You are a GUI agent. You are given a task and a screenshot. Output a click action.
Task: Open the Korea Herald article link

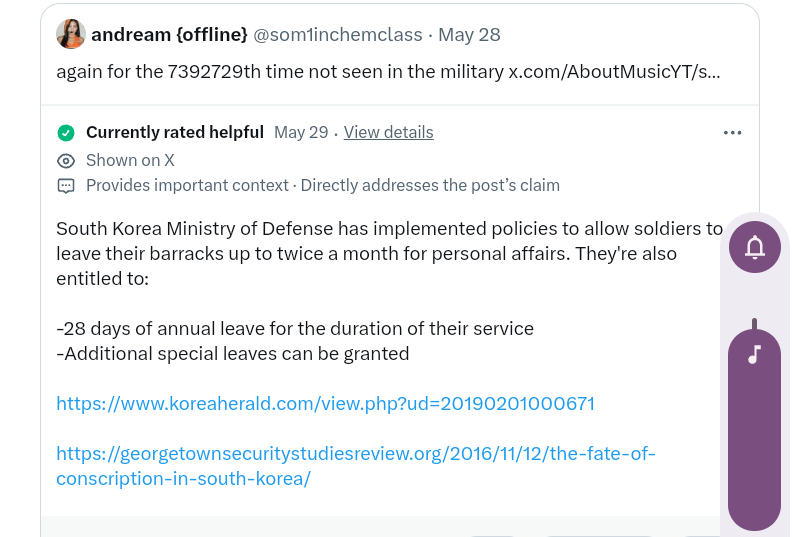[x=325, y=404]
